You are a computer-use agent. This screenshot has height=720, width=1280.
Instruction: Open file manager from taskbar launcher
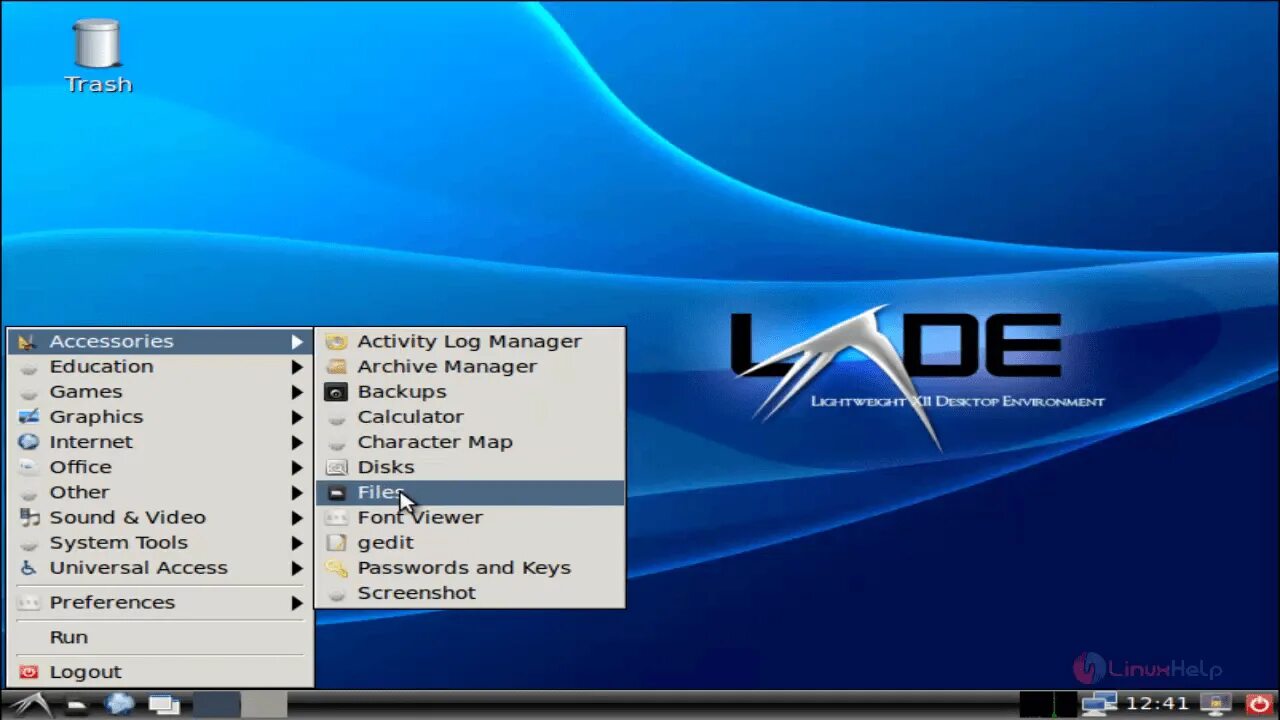(x=78, y=705)
